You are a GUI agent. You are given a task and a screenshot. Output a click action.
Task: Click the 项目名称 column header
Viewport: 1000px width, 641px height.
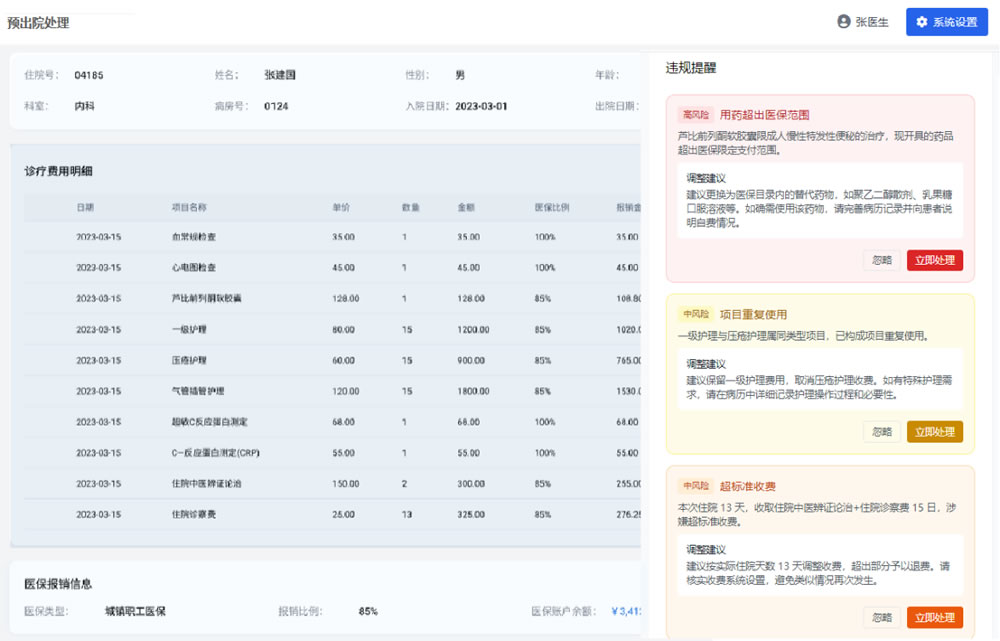click(189, 207)
